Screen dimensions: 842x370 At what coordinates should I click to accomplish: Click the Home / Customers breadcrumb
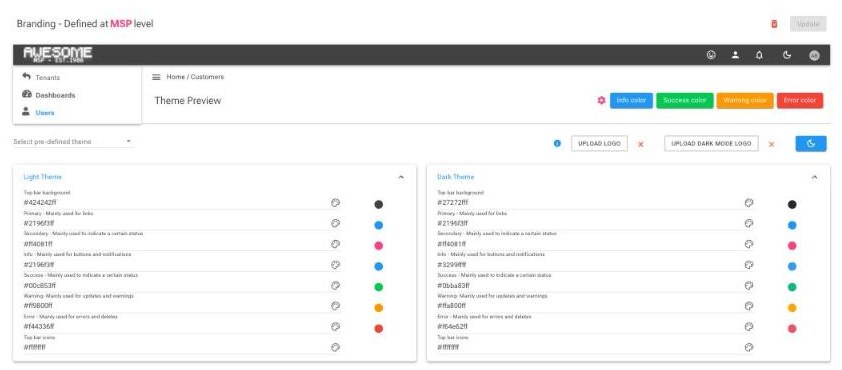click(x=195, y=77)
